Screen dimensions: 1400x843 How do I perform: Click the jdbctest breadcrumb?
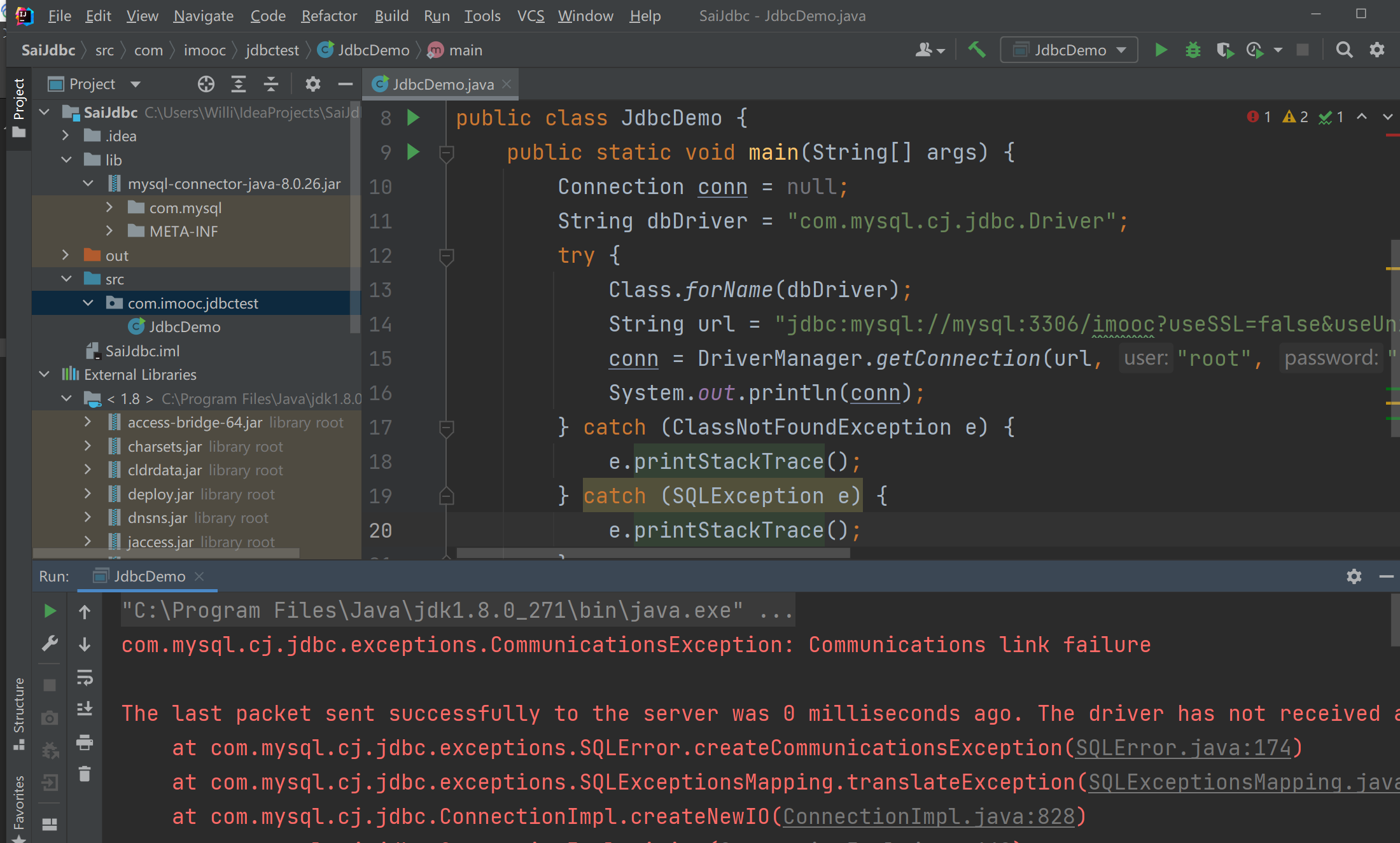[x=272, y=50]
